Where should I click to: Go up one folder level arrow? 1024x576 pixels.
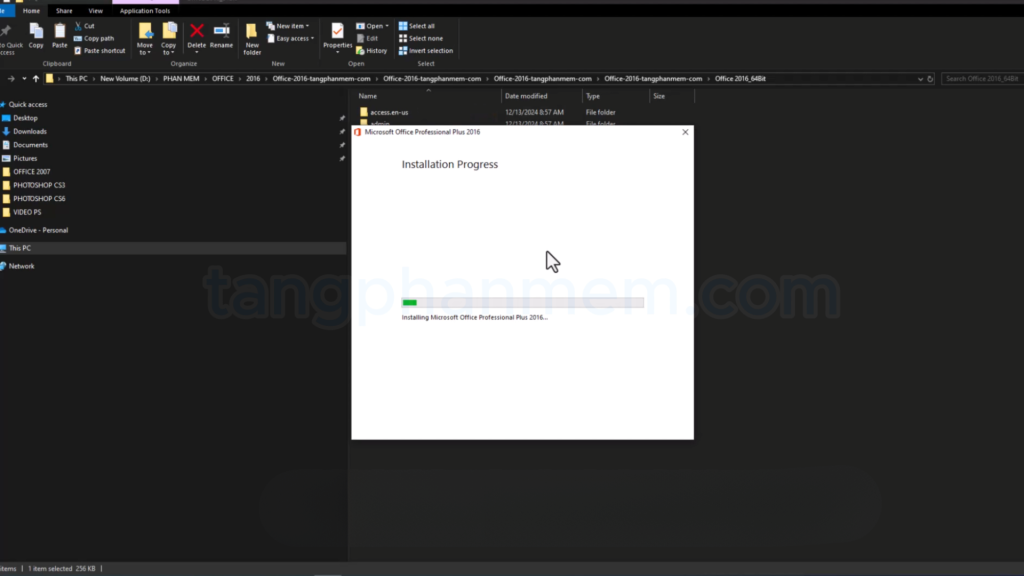pyautogui.click(x=36, y=79)
